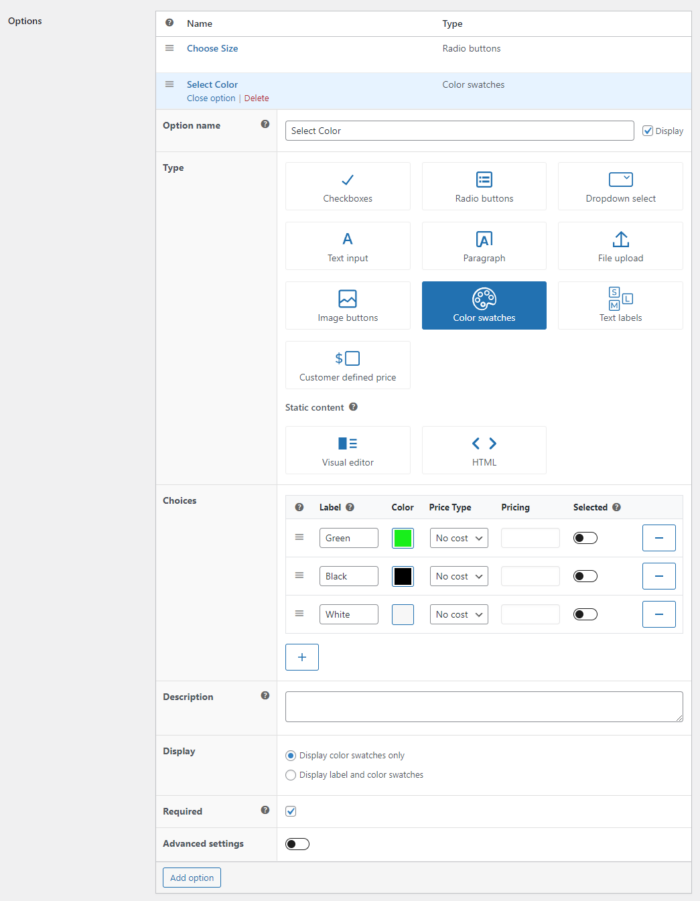
Task: Choose the Paragraph type tile
Action: point(484,246)
